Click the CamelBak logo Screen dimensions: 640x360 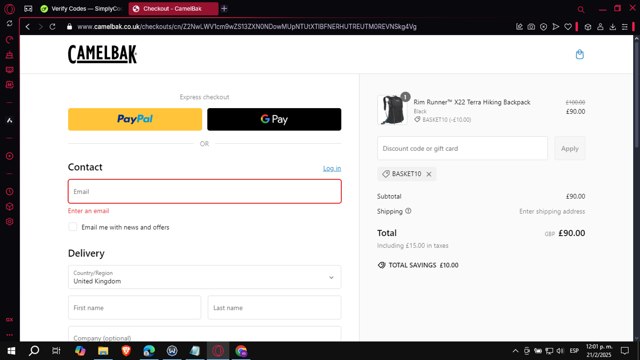pos(102,54)
